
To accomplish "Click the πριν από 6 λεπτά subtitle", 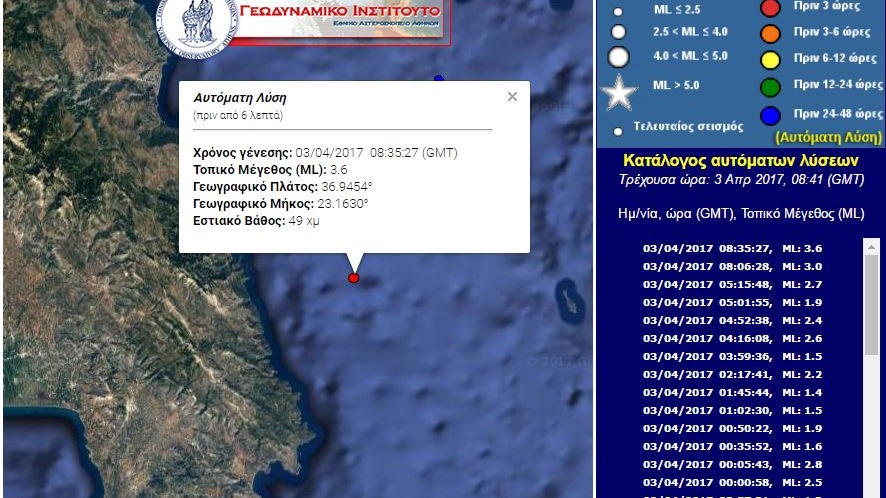I will tap(238, 115).
